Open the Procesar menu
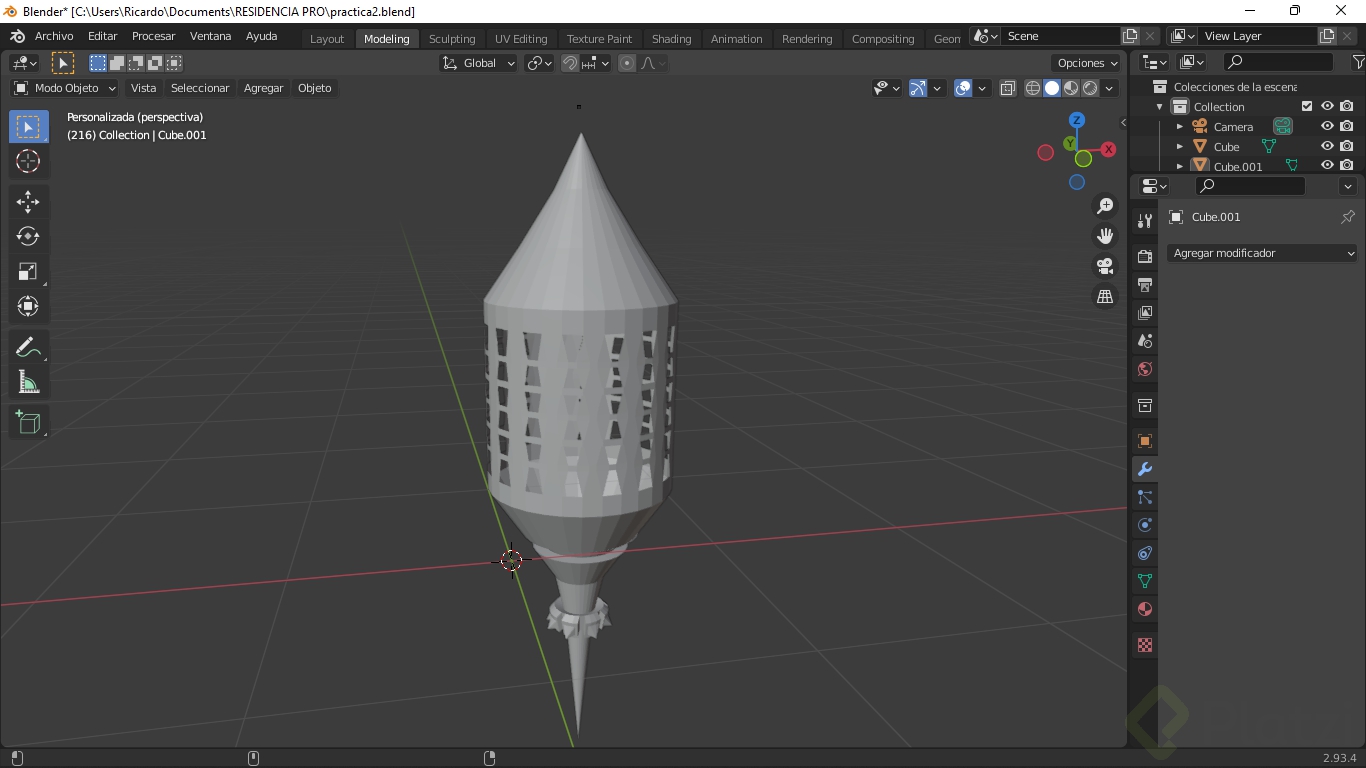 coord(153,36)
